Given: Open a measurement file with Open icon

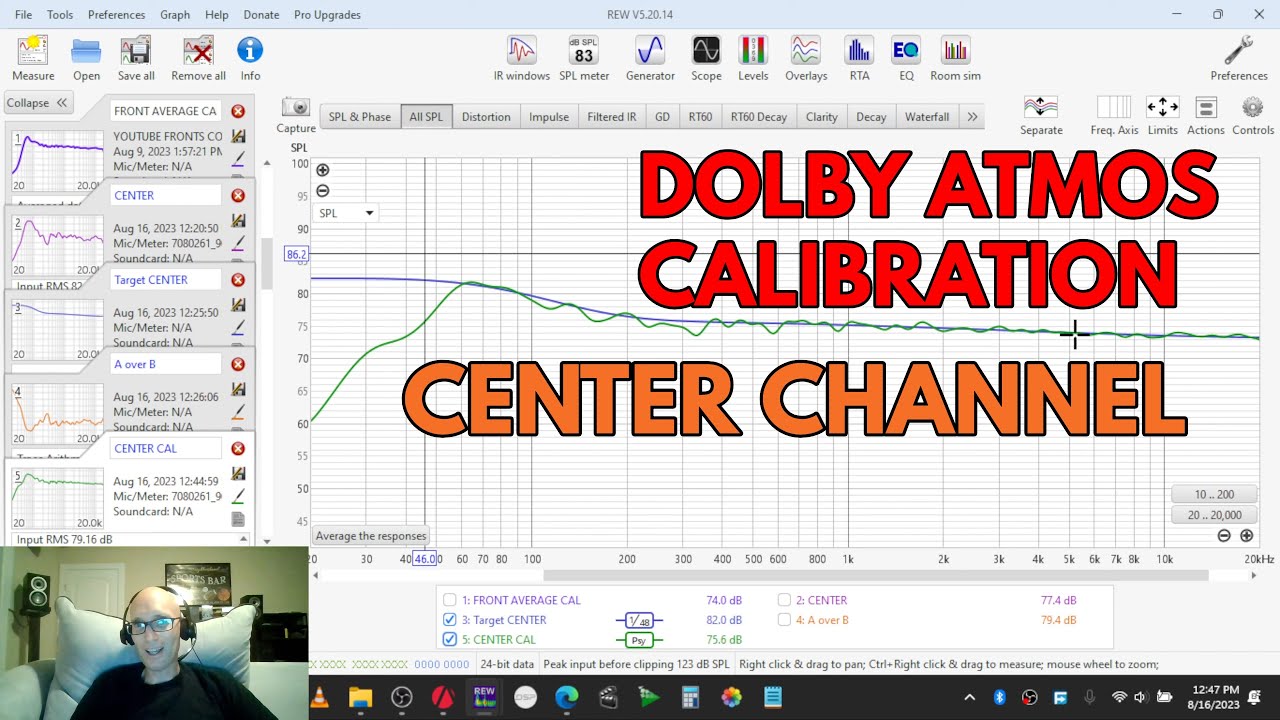Looking at the screenshot, I should pyautogui.click(x=86, y=58).
